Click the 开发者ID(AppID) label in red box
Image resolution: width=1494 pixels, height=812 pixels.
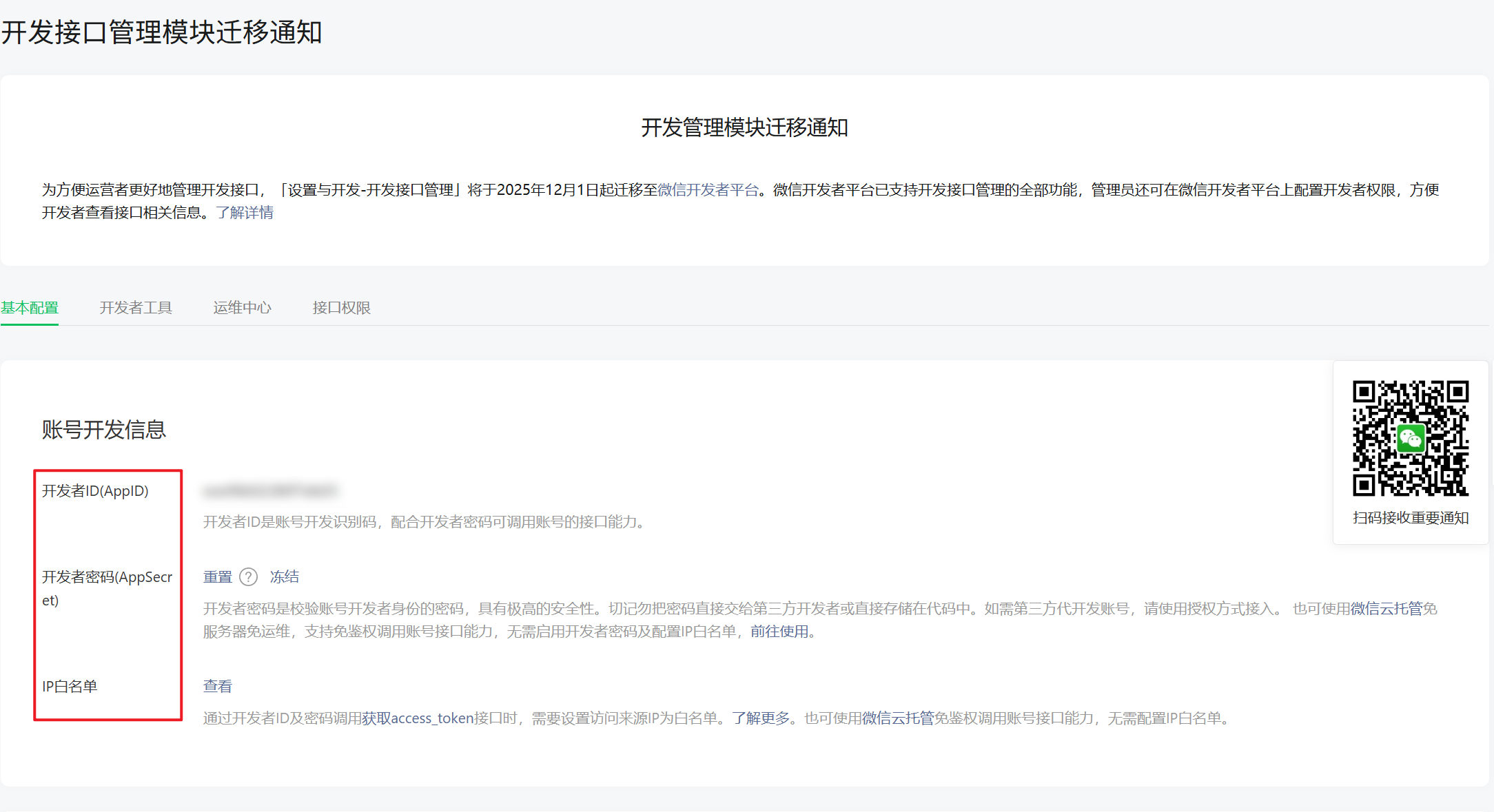click(x=96, y=490)
